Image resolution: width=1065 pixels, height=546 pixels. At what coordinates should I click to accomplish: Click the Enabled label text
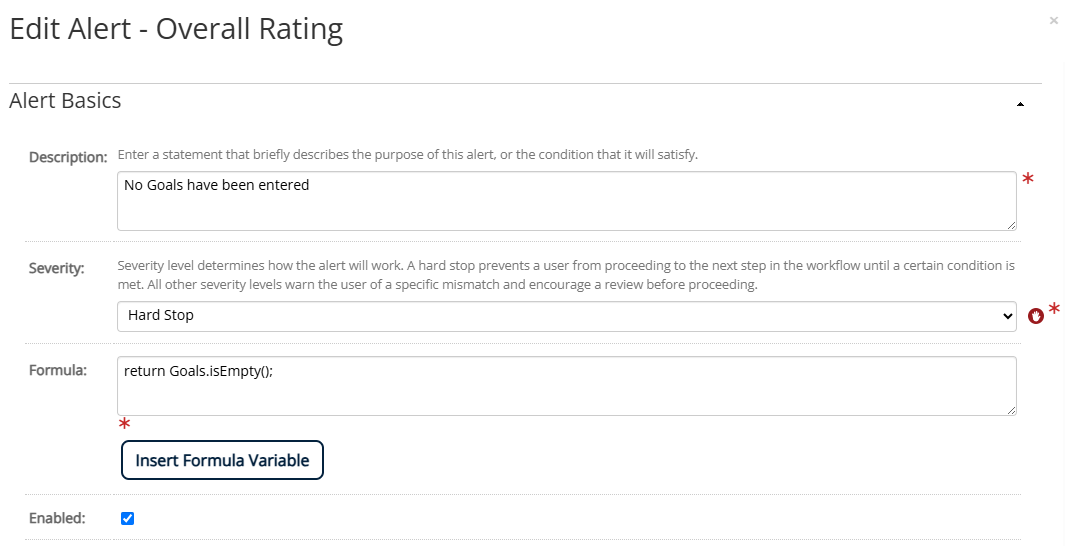click(57, 518)
